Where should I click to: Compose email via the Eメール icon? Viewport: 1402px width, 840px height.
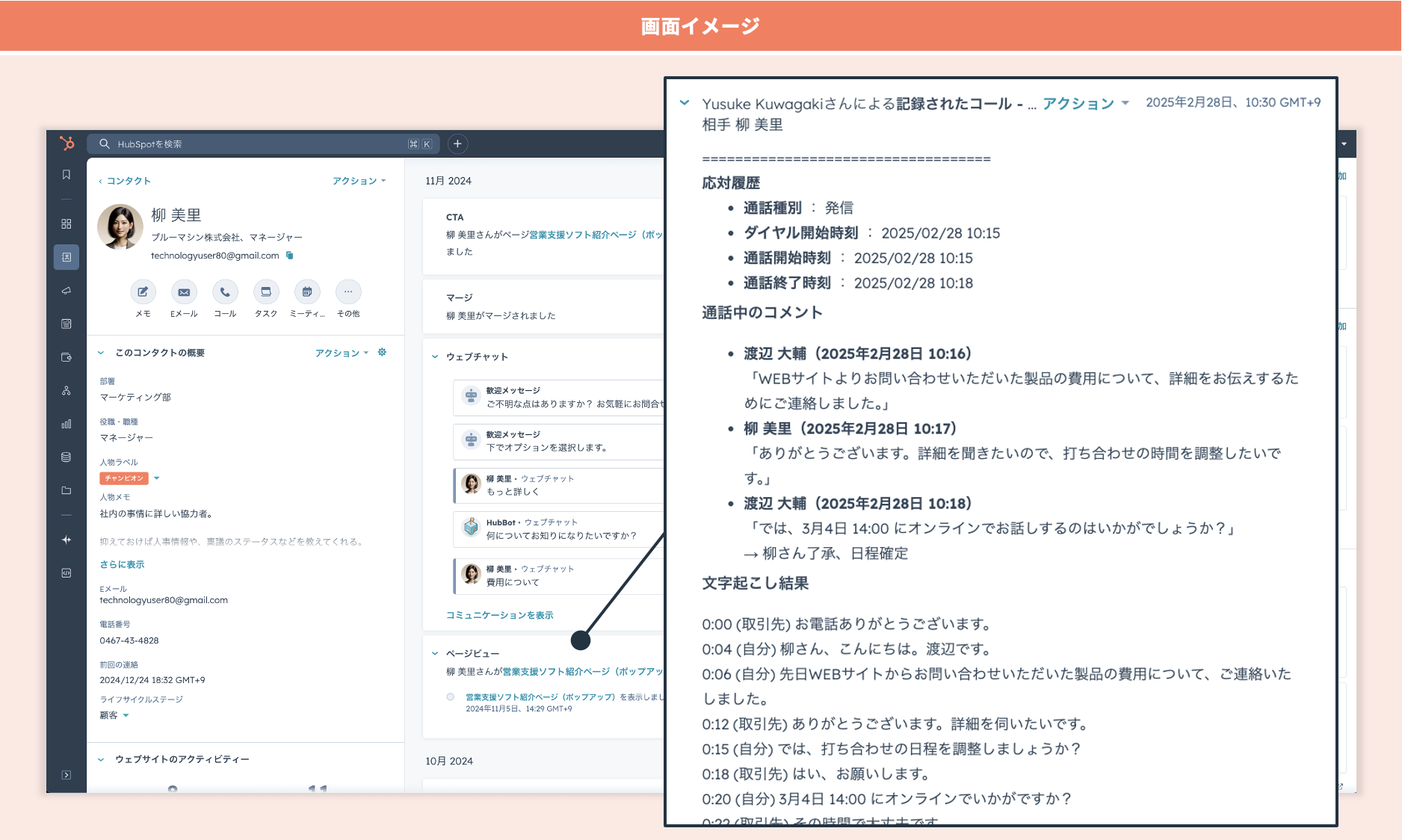click(x=184, y=292)
